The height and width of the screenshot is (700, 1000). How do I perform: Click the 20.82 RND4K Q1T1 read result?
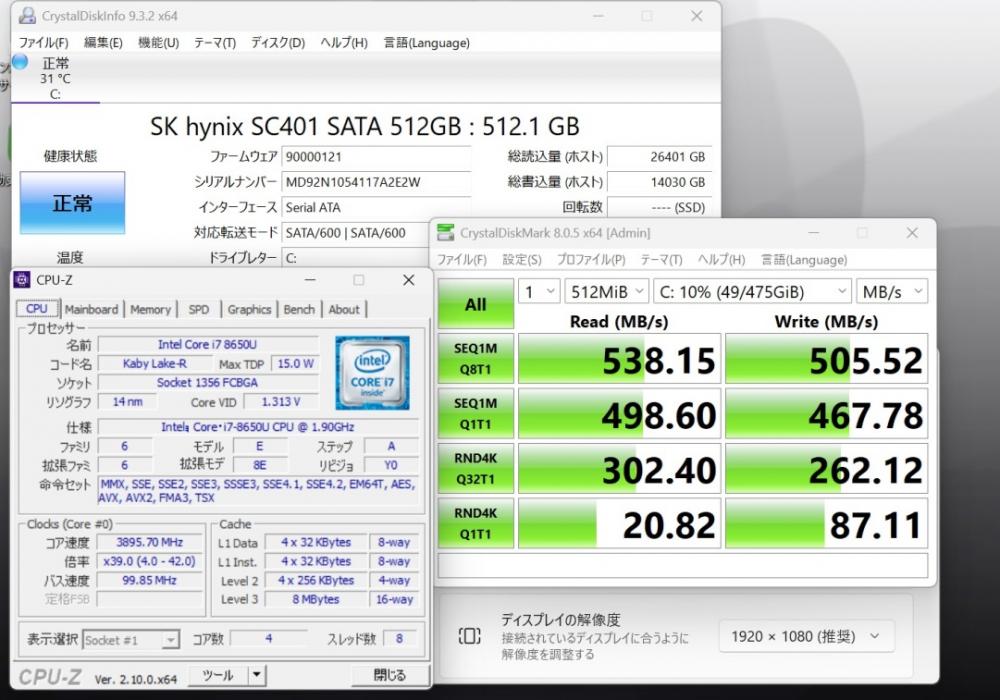coord(619,523)
